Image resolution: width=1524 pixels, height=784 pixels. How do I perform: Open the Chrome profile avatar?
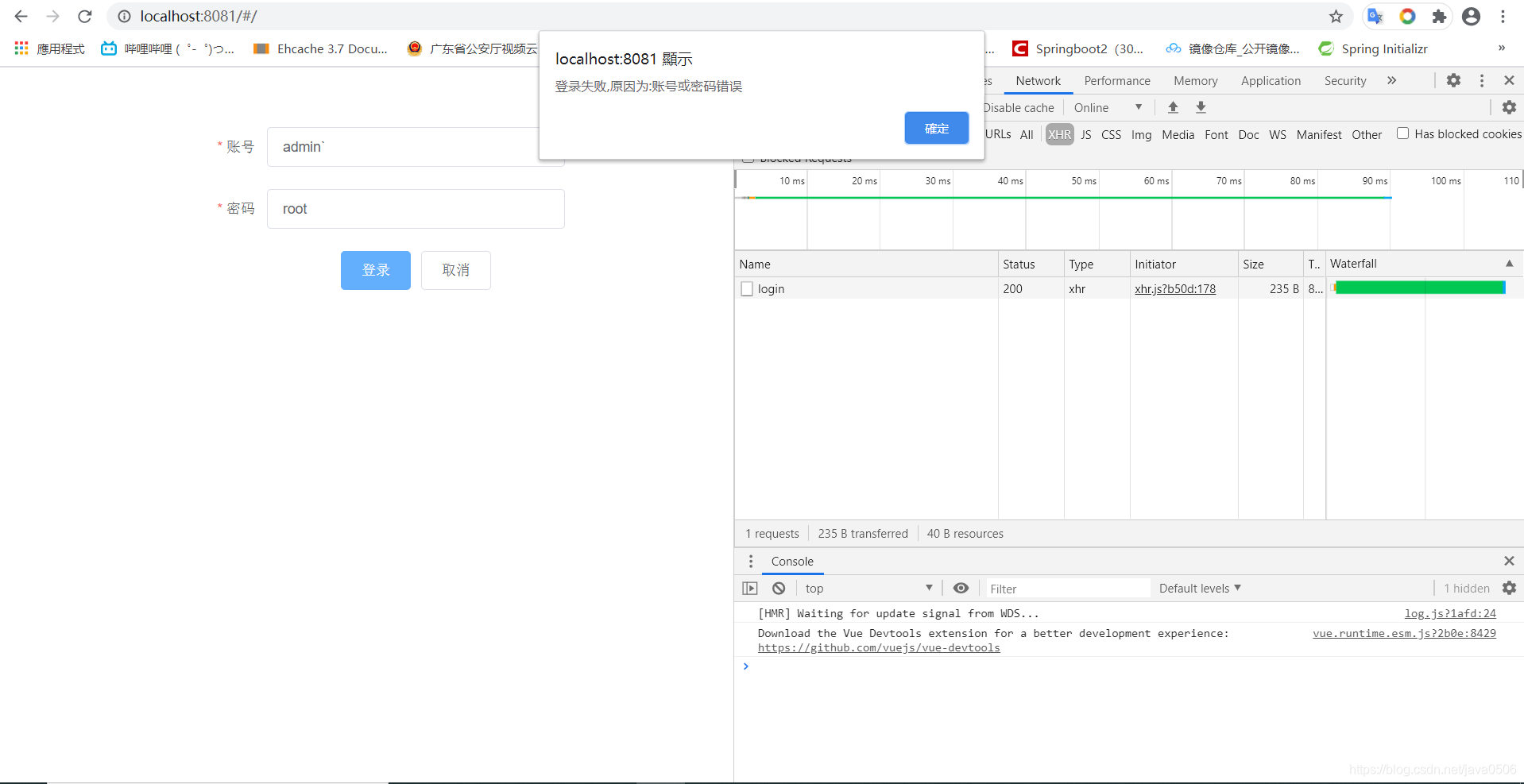click(x=1471, y=16)
